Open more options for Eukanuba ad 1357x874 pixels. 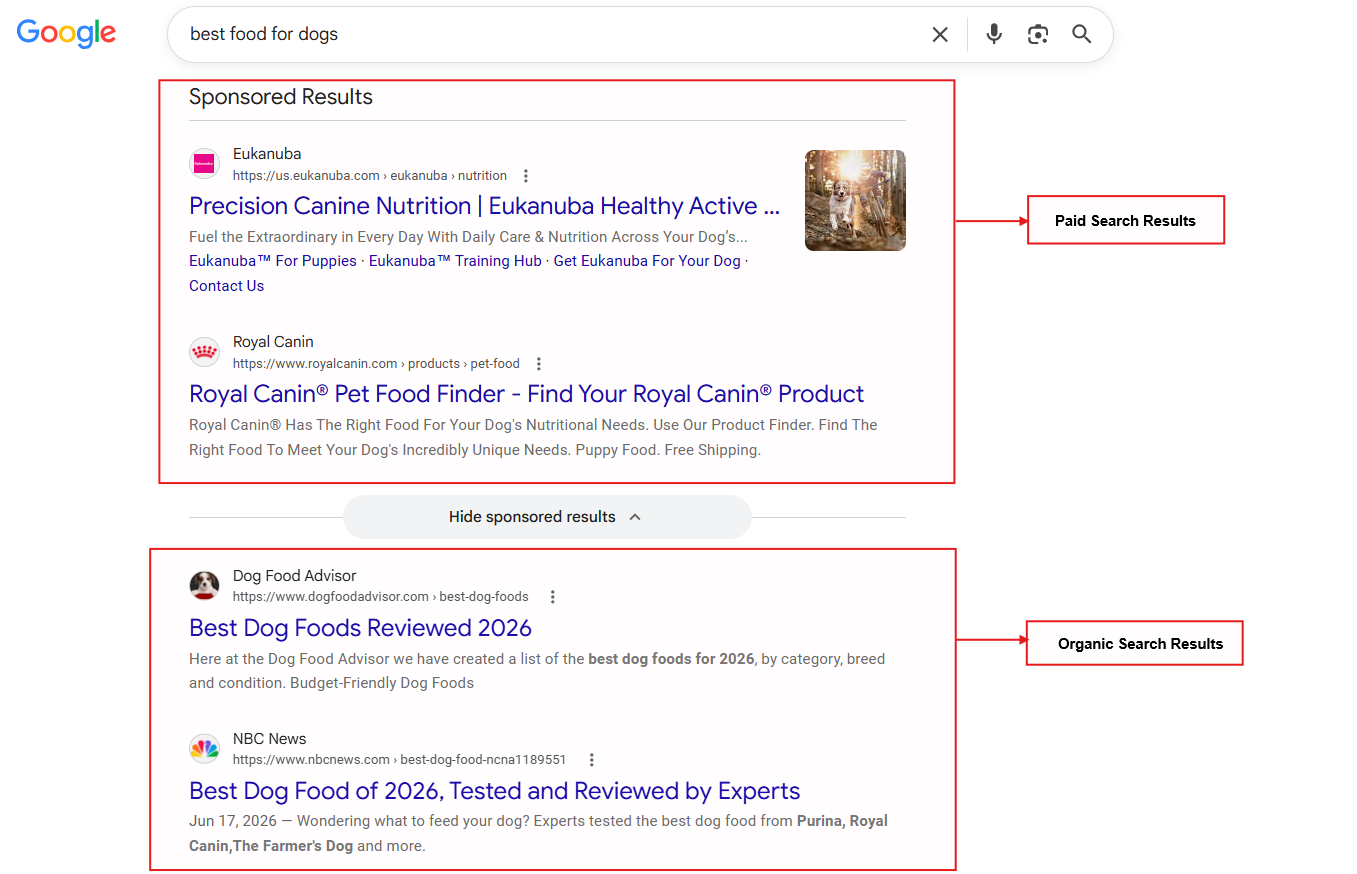coord(526,176)
